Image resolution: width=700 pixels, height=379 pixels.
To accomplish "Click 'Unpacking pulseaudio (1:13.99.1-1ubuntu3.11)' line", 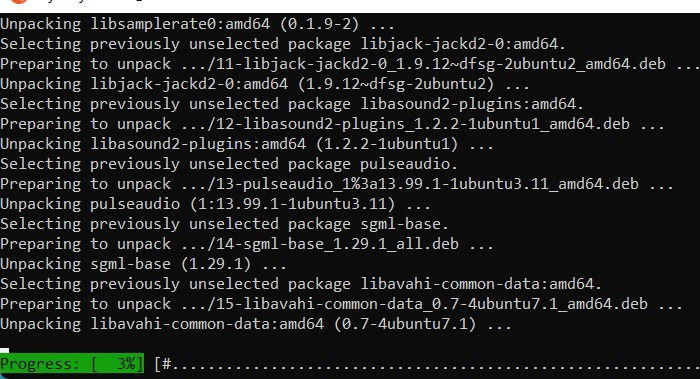I will 215,204.
